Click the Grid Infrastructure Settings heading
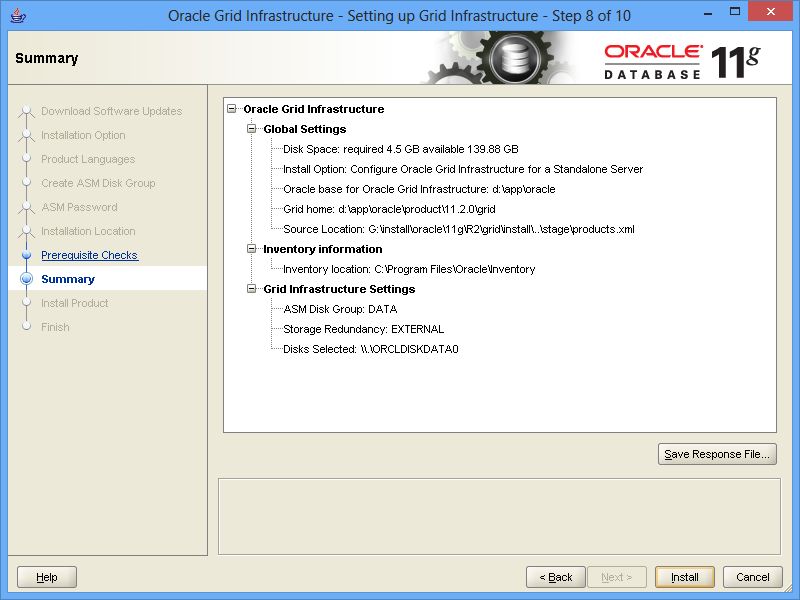 point(339,289)
